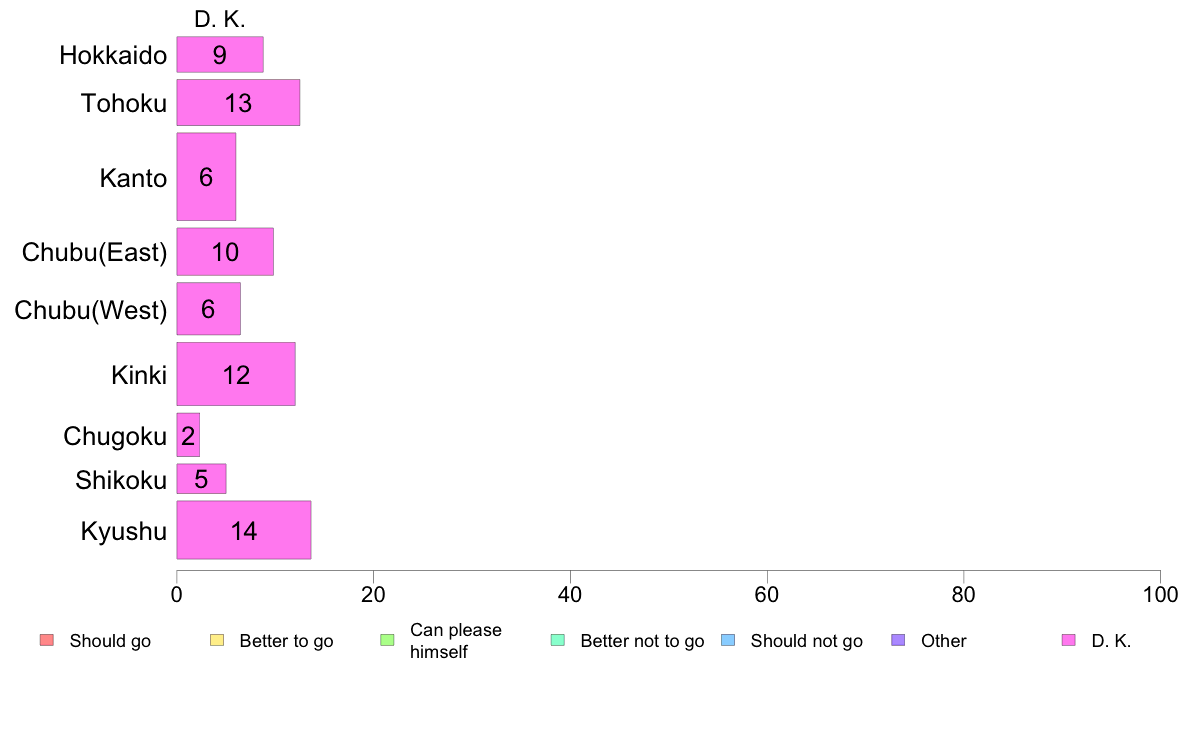Click the D. K. column header
The height and width of the screenshot is (736, 1188).
(x=220, y=19)
